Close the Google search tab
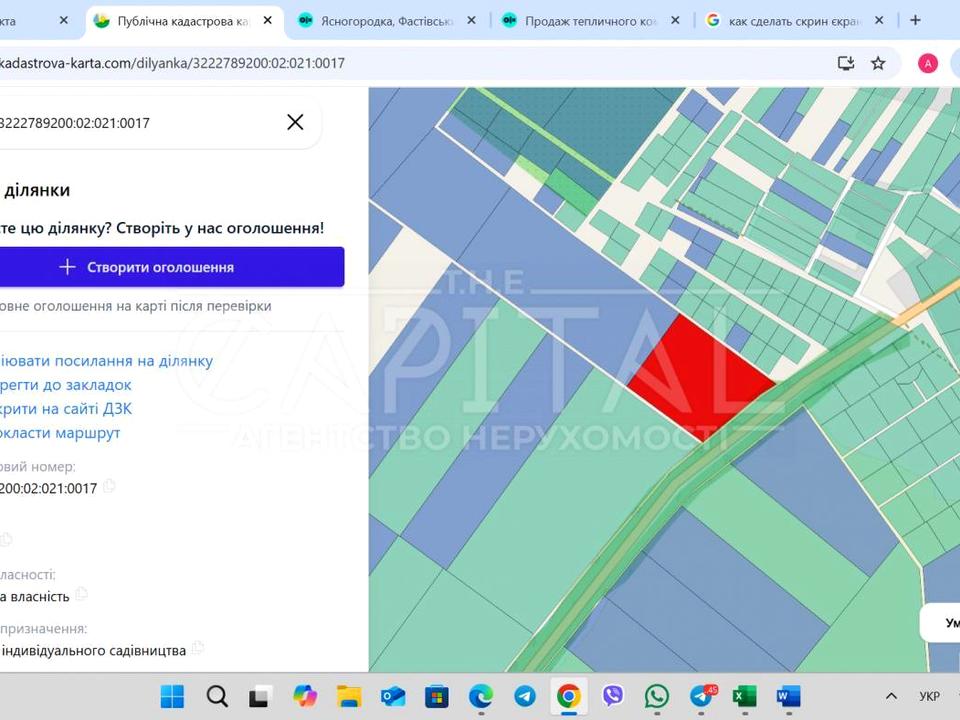 [x=879, y=20]
